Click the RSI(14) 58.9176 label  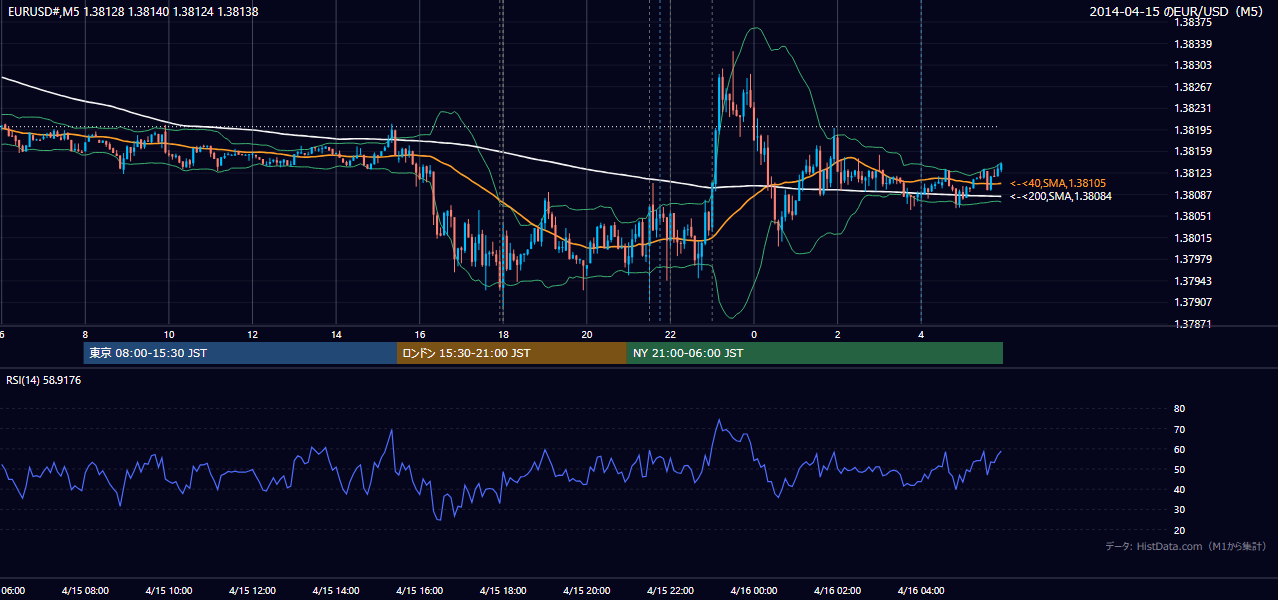pos(43,380)
